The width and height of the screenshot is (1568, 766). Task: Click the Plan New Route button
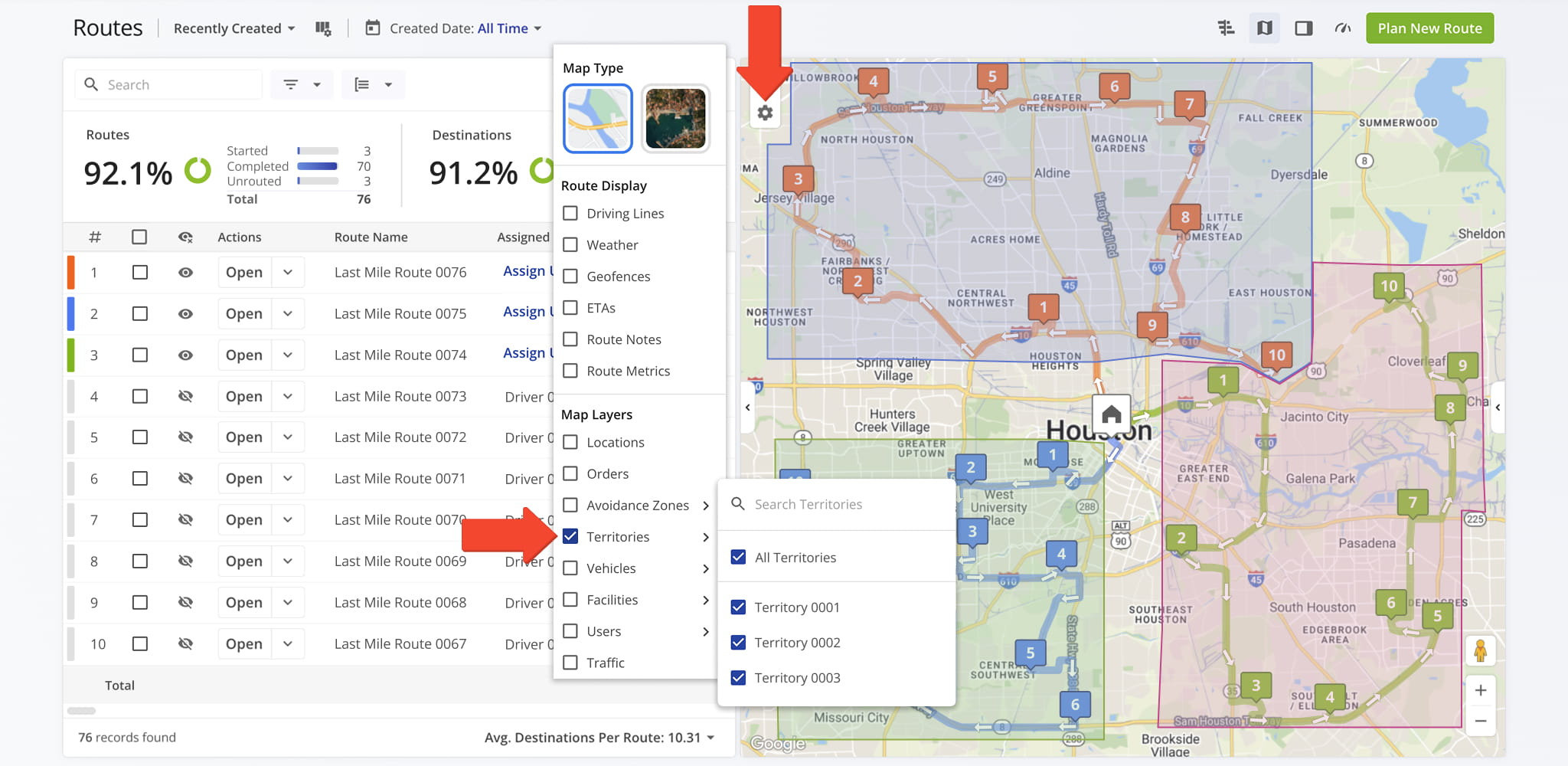(x=1429, y=28)
